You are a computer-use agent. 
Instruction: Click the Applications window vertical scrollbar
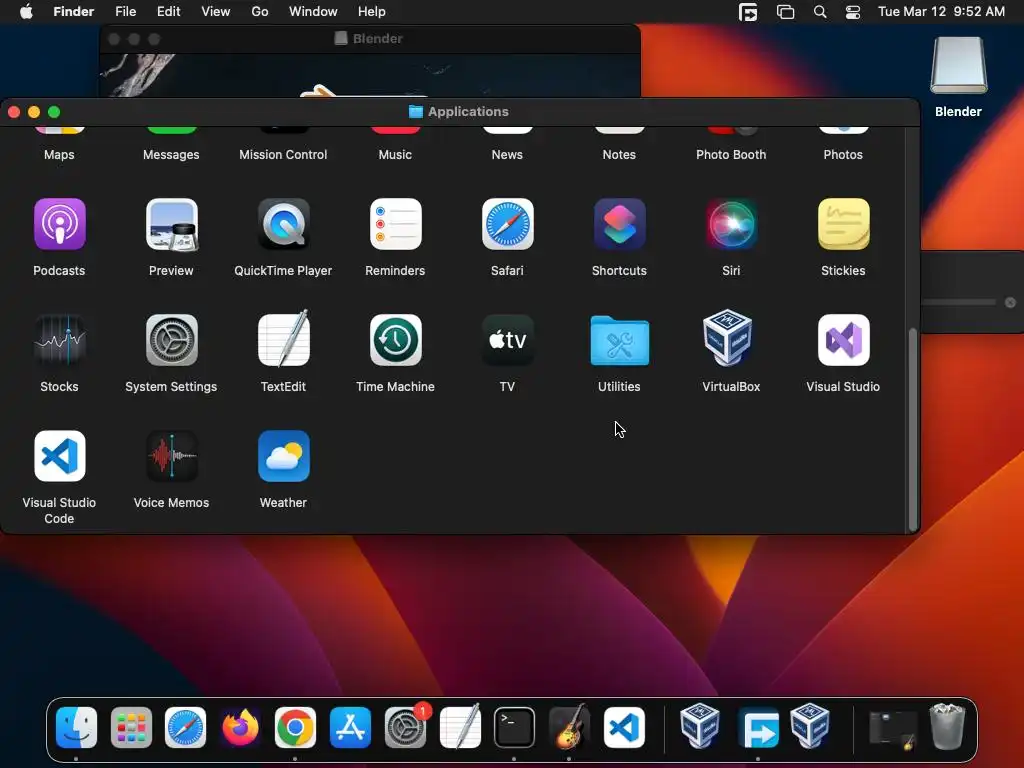tap(912, 430)
